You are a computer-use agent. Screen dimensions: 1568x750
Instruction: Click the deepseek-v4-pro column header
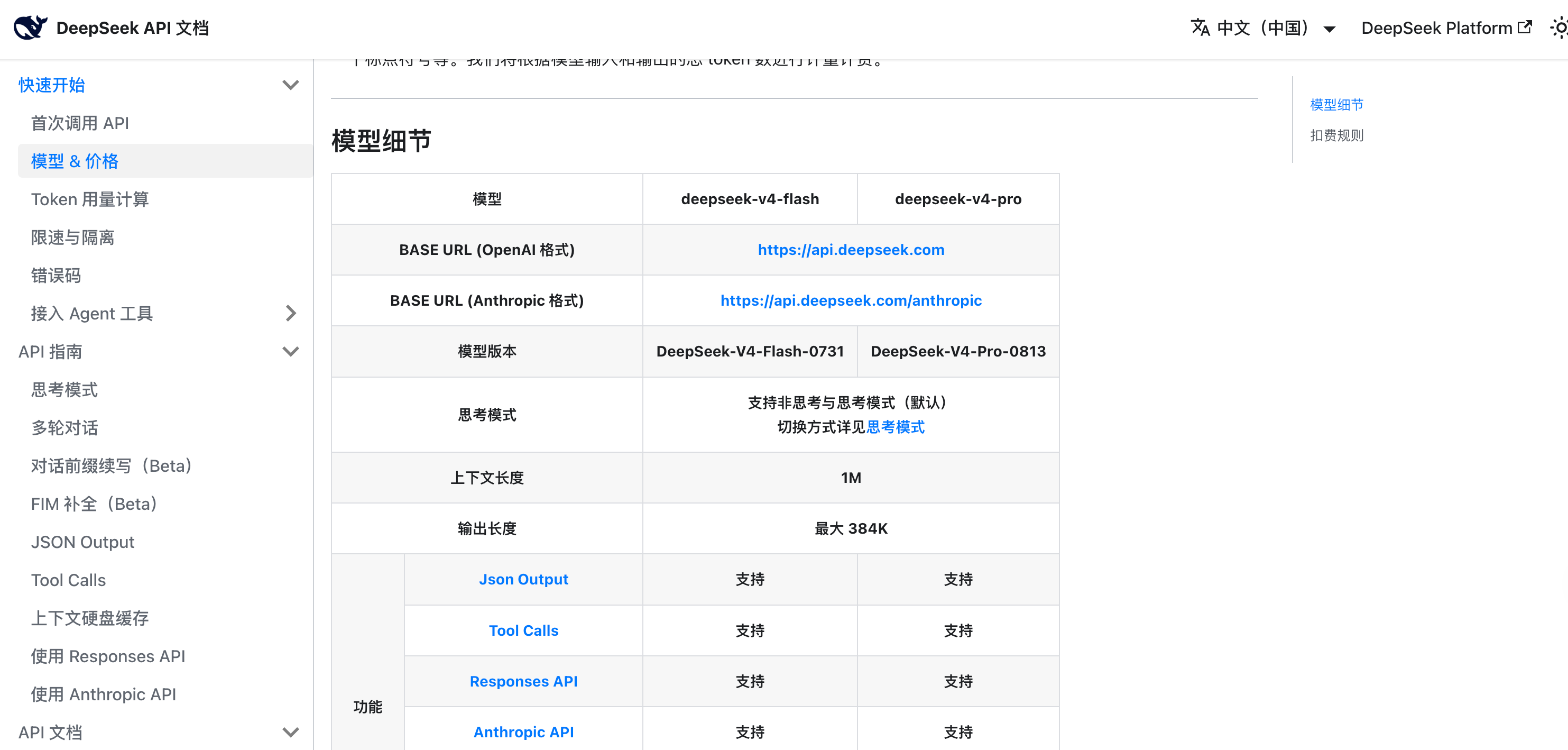(x=958, y=199)
